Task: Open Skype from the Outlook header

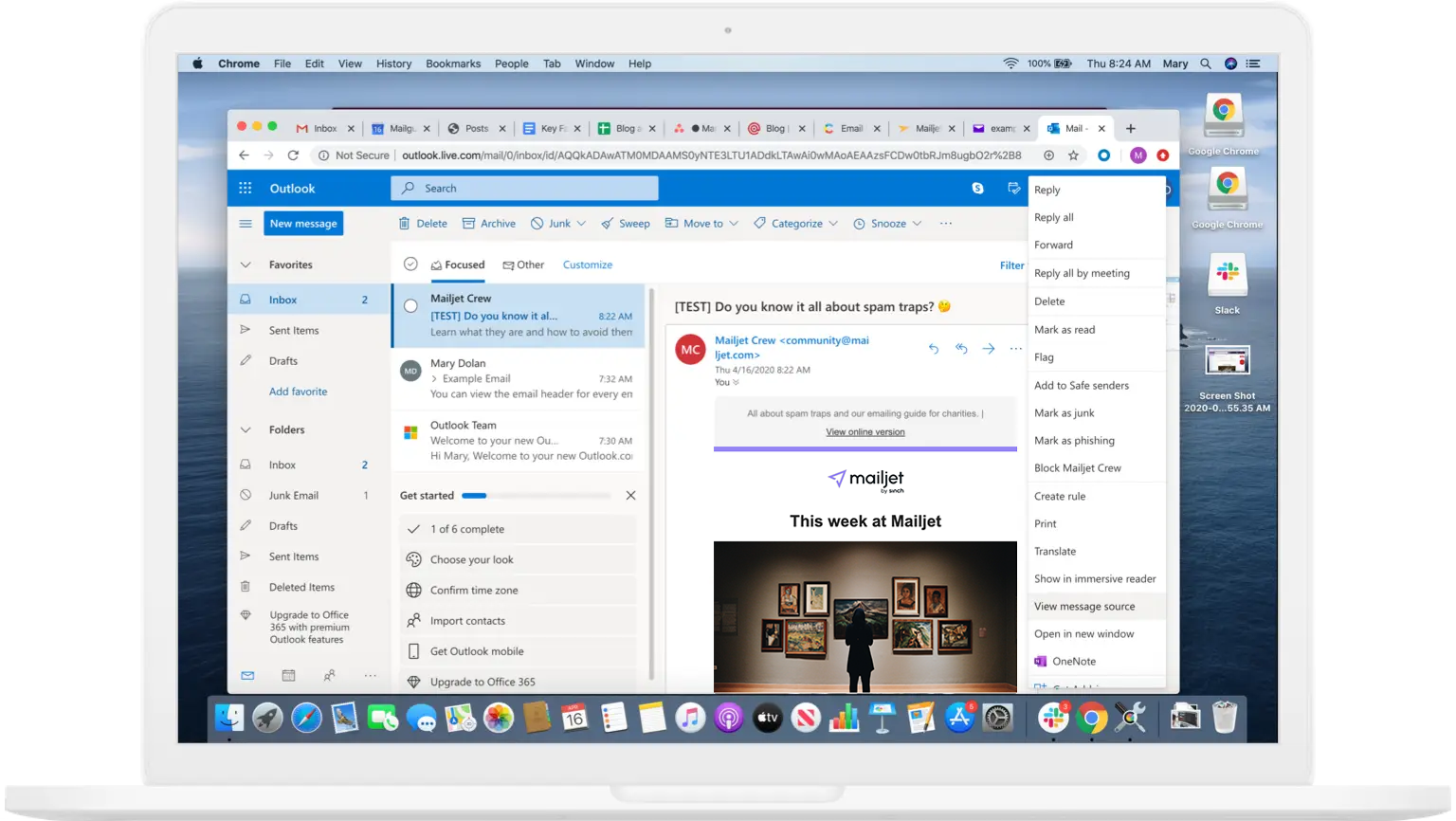Action: (977, 188)
